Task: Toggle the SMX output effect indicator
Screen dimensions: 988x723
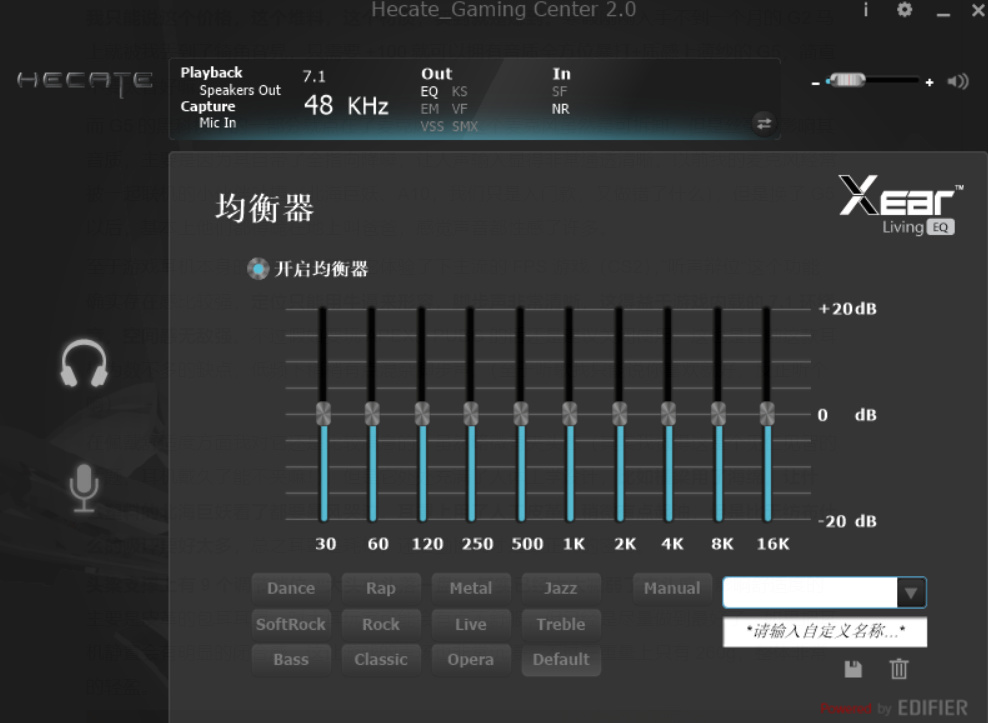Action: [x=465, y=126]
